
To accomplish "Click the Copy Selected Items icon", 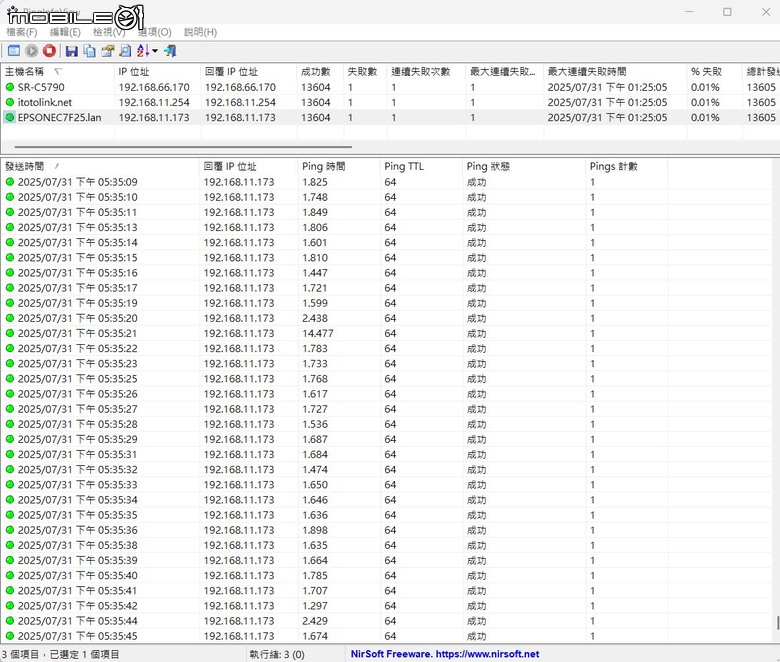I will click(90, 51).
